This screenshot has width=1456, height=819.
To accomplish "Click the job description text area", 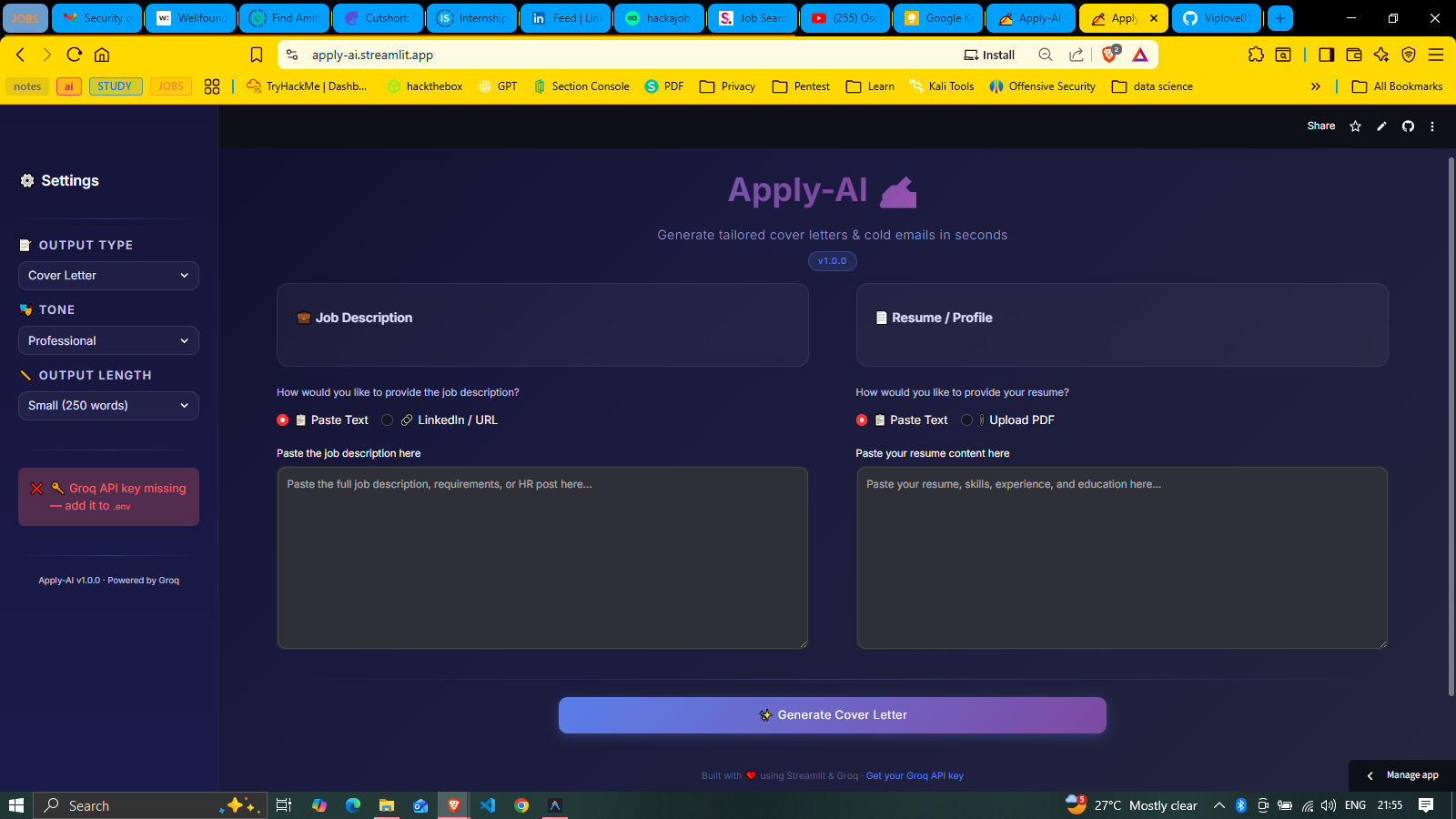I will point(542,558).
